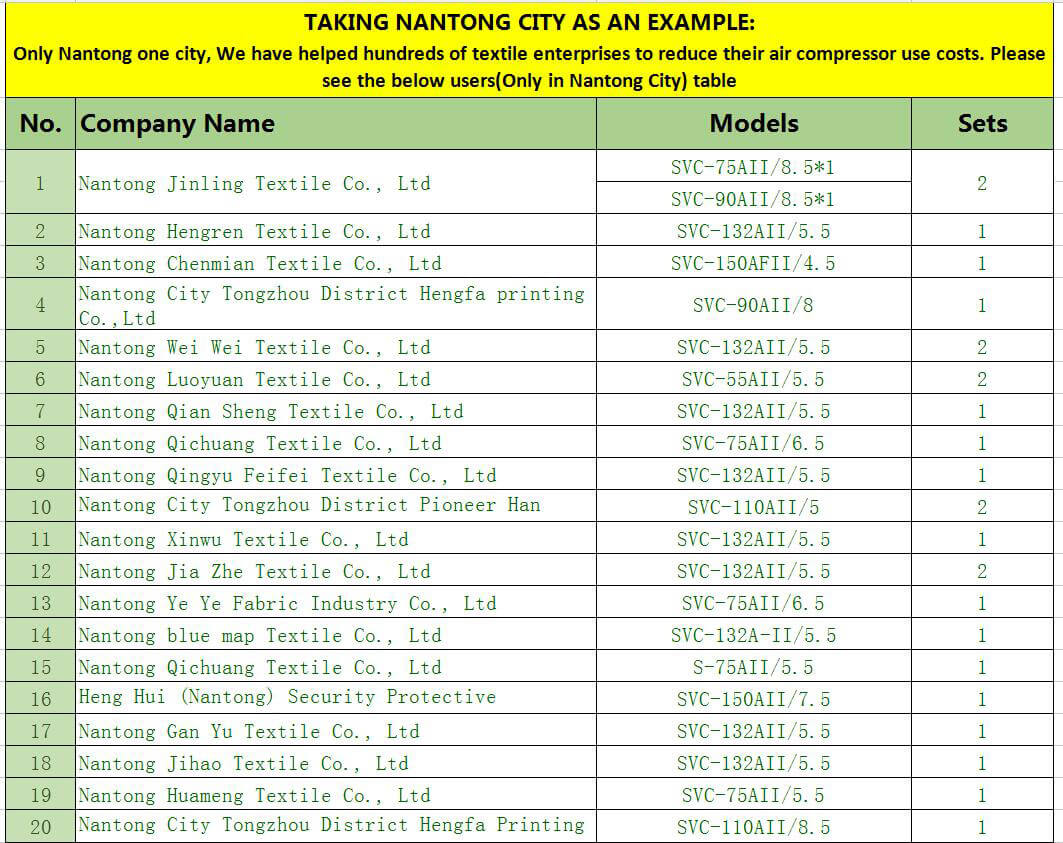1063x843 pixels.
Task: Click the 'Models' column header
Action: (754, 123)
